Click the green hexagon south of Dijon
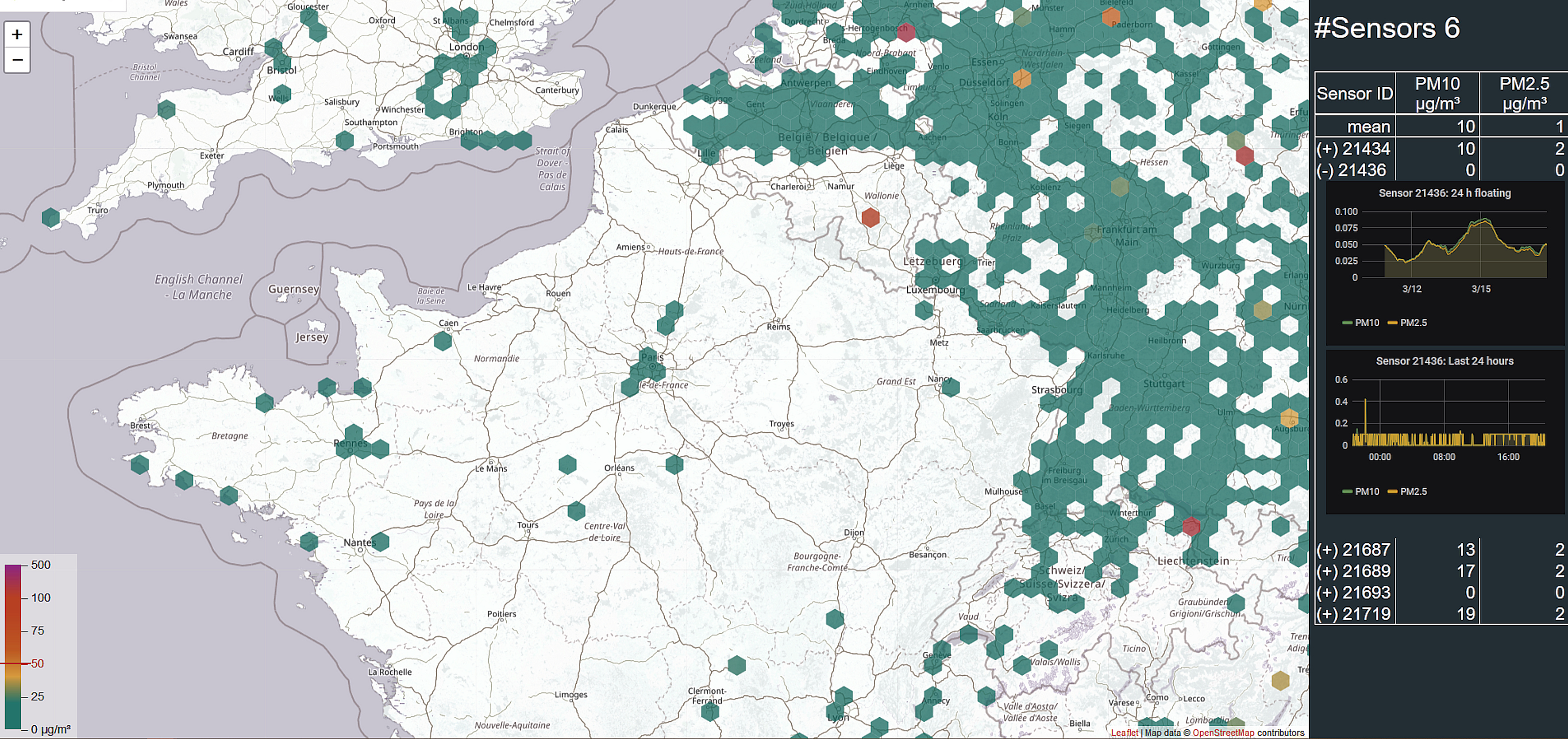Image resolution: width=1568 pixels, height=739 pixels. (x=835, y=619)
